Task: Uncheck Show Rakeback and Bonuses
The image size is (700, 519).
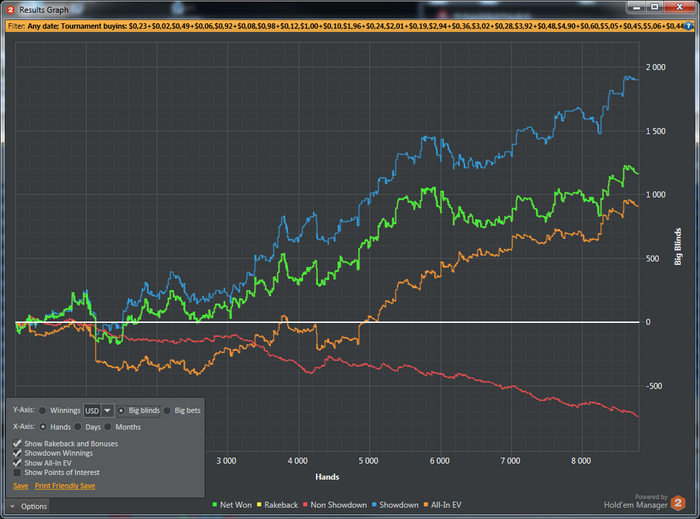Action: [x=17, y=443]
